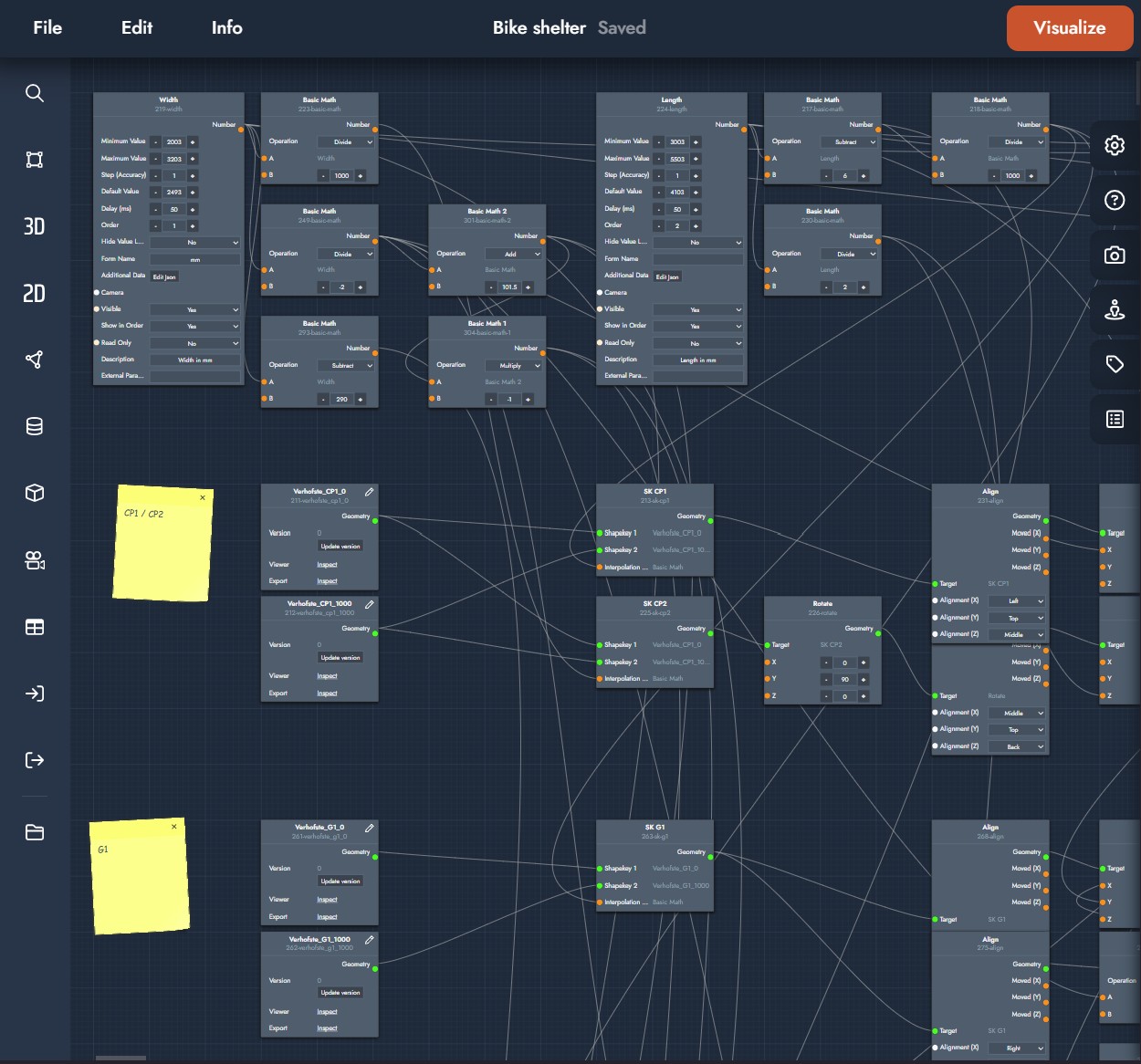This screenshot has height=1064, width=1141.
Task: Open the File menu
Action: [47, 27]
